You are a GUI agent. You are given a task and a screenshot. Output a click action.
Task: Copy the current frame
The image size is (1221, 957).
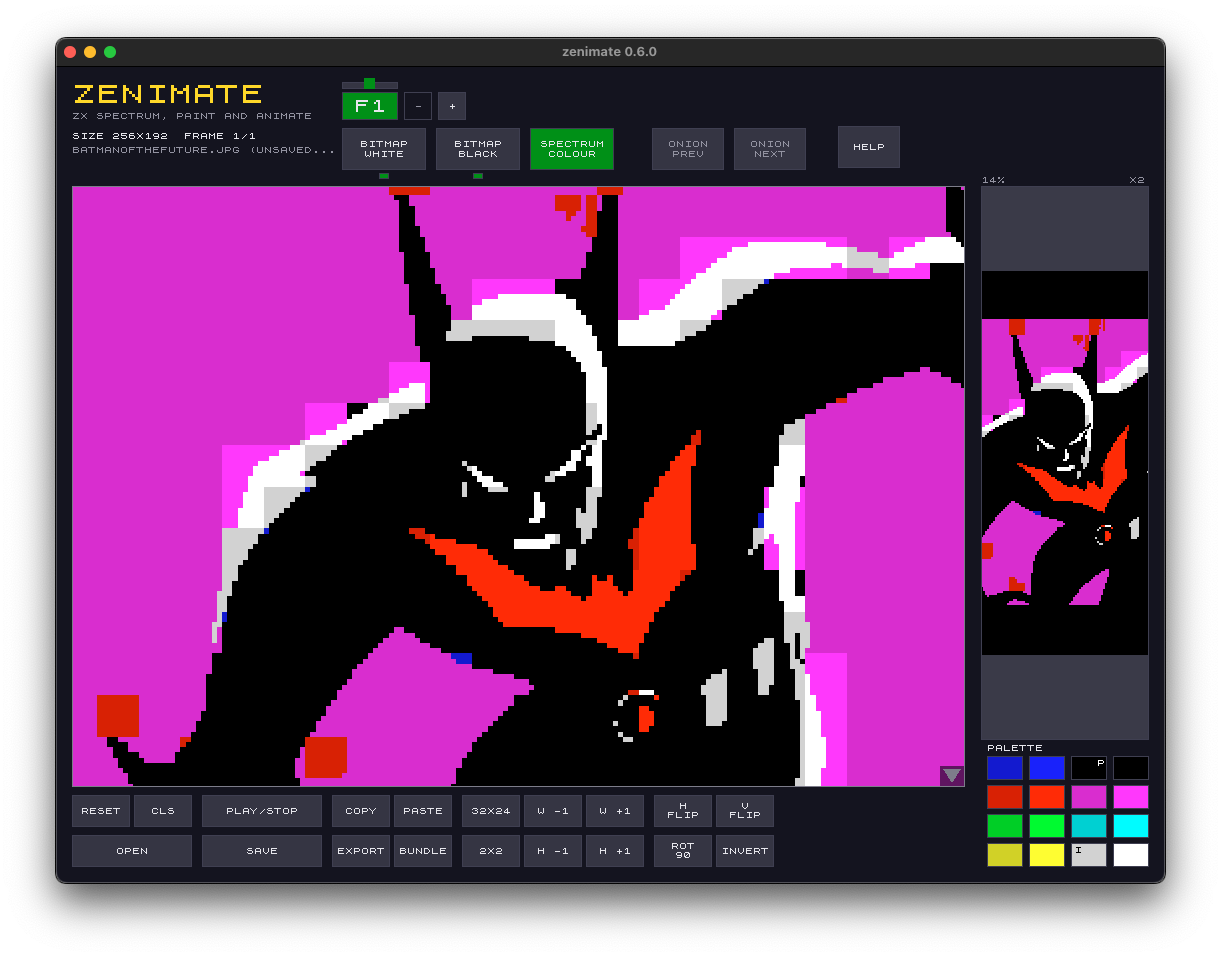coord(361,811)
